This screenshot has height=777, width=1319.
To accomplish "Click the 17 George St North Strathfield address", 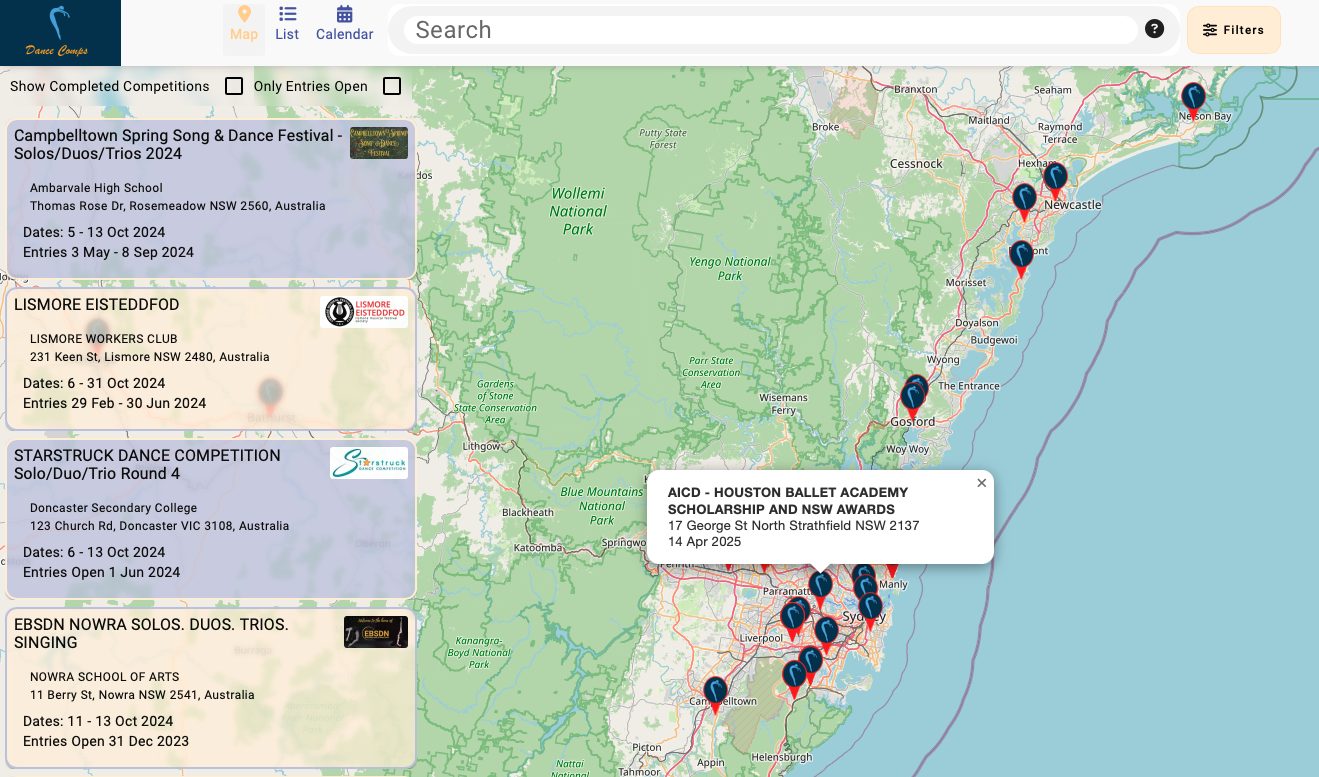I will (x=793, y=525).
